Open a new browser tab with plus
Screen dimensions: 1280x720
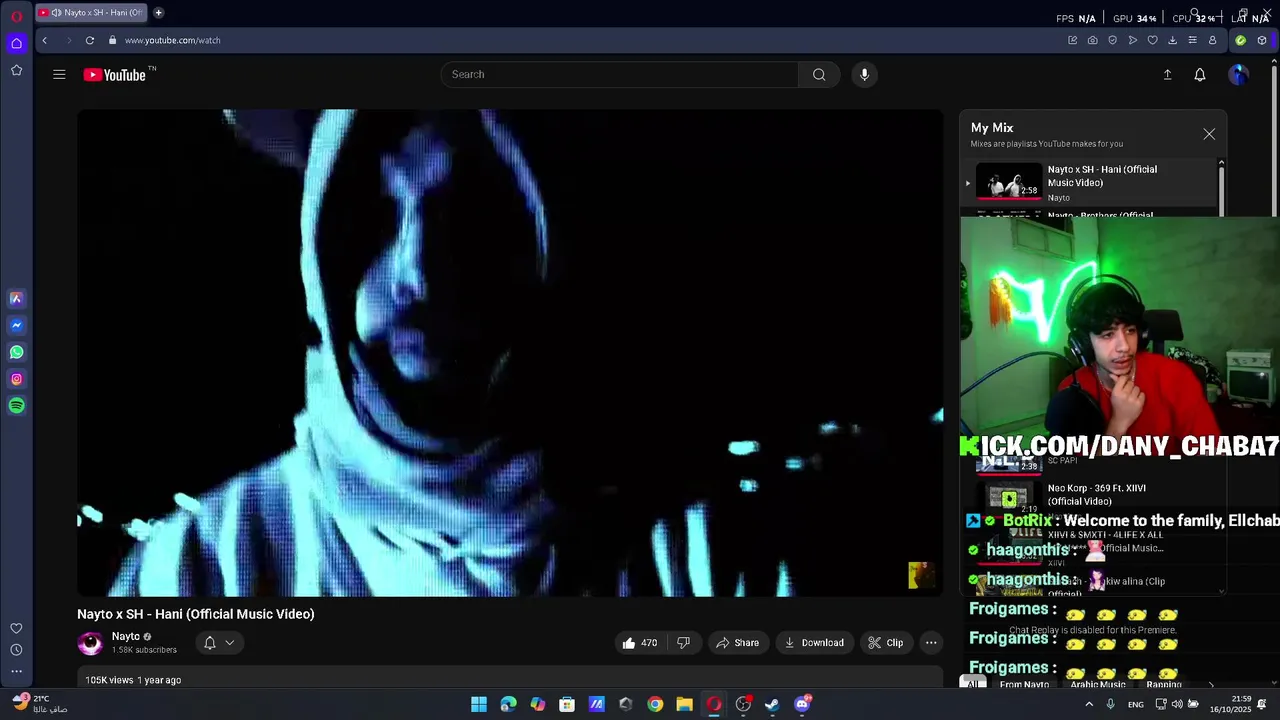coord(158,13)
